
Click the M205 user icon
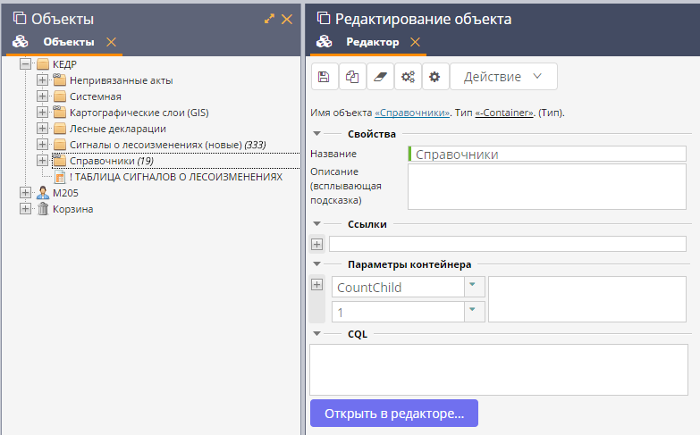tap(43, 193)
